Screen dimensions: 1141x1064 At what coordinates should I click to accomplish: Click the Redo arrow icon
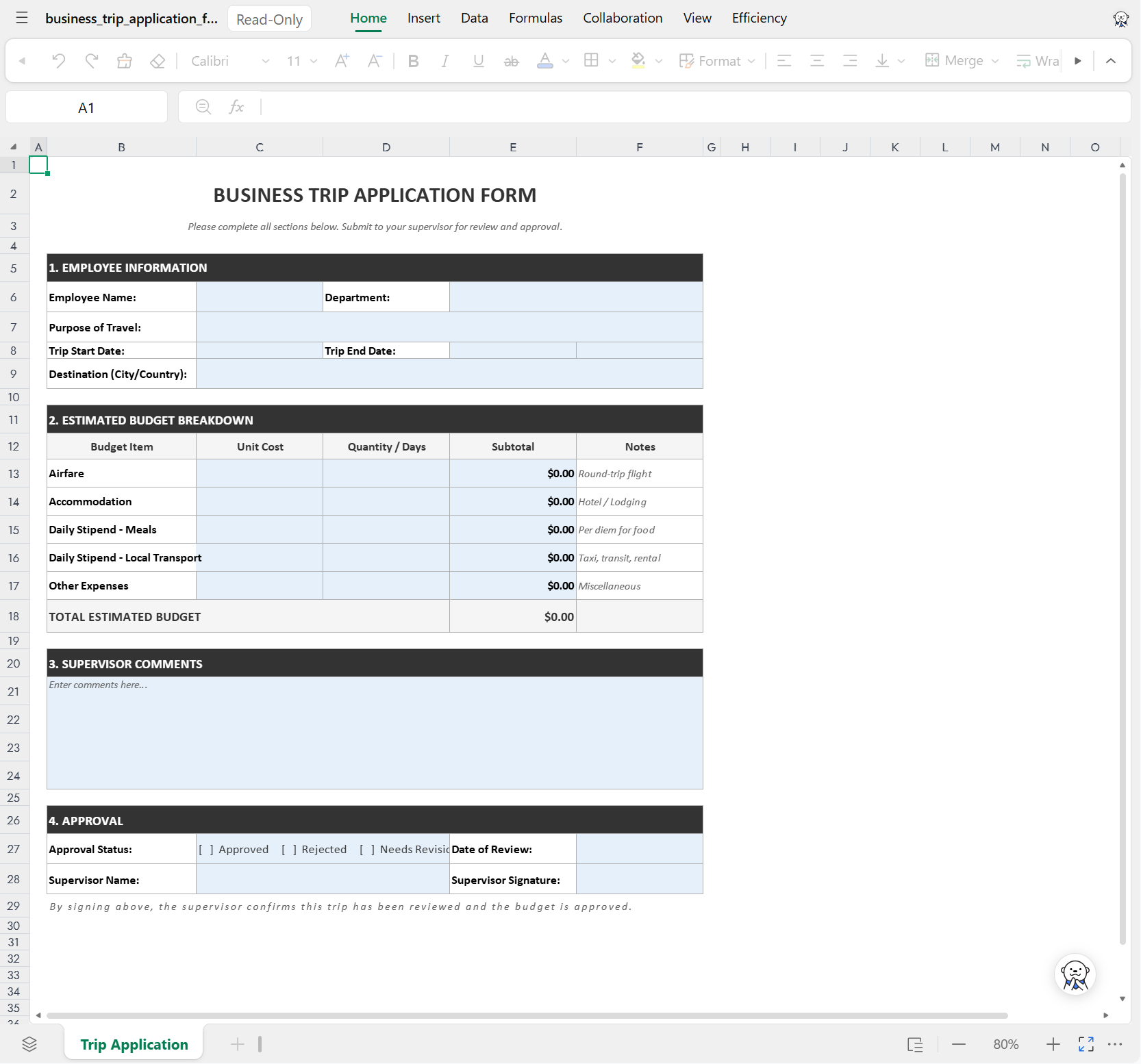coord(91,61)
